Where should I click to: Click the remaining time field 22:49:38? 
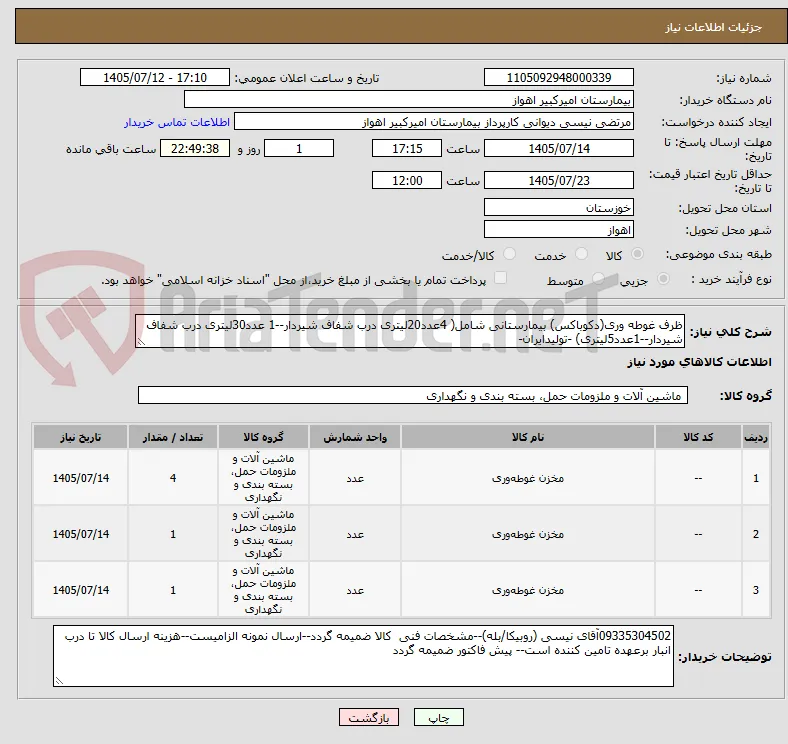[x=195, y=148]
